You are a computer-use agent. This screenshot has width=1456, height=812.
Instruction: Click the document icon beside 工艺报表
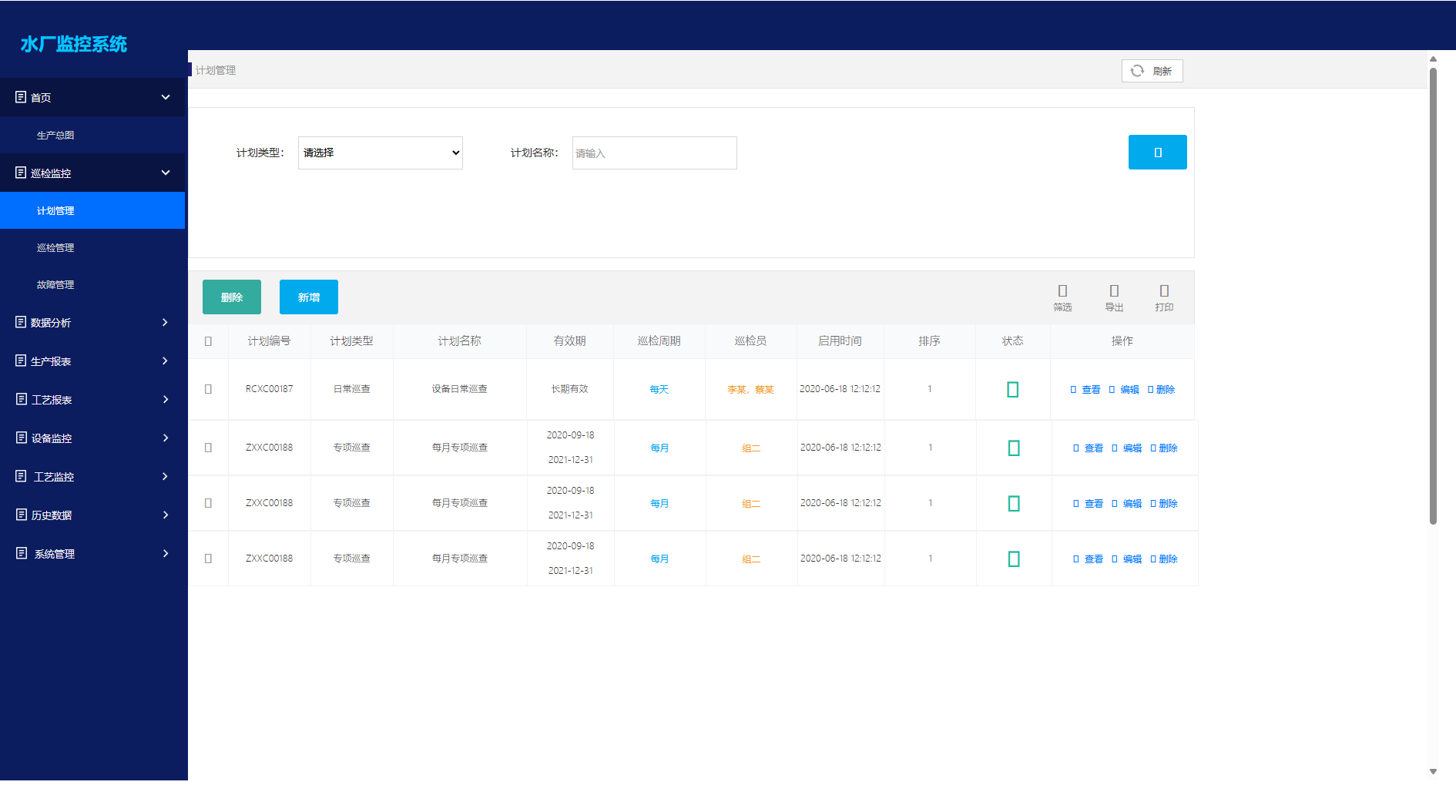[x=22, y=399]
